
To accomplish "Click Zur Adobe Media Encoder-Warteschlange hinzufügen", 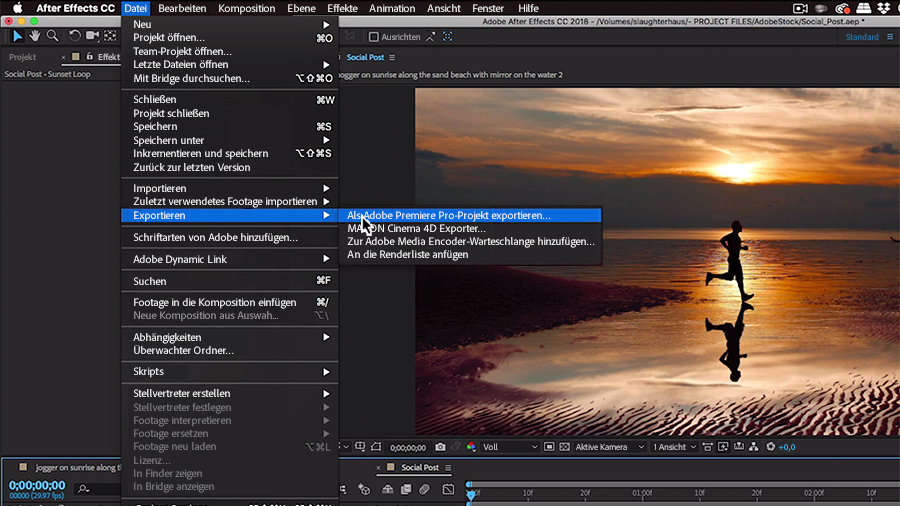I will pyautogui.click(x=470, y=241).
